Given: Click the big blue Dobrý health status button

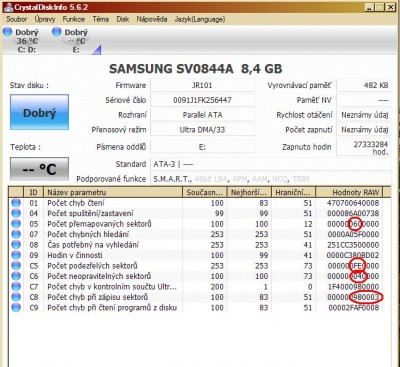Looking at the screenshot, I should click(39, 112).
